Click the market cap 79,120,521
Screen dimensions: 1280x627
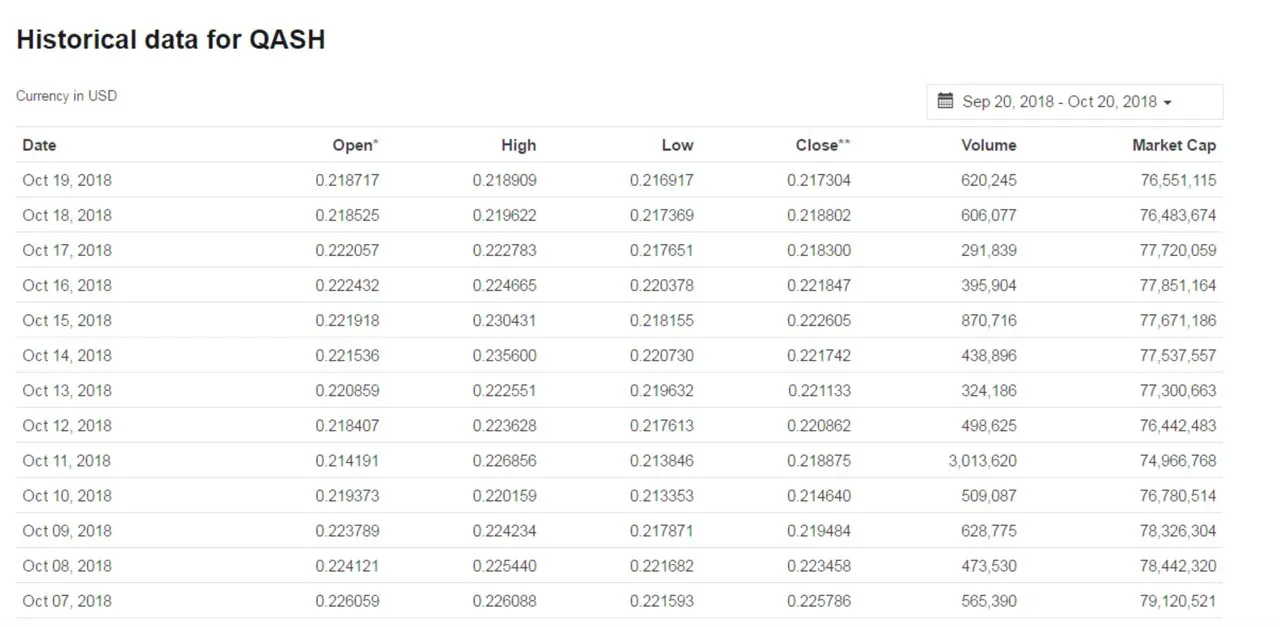point(1178,601)
